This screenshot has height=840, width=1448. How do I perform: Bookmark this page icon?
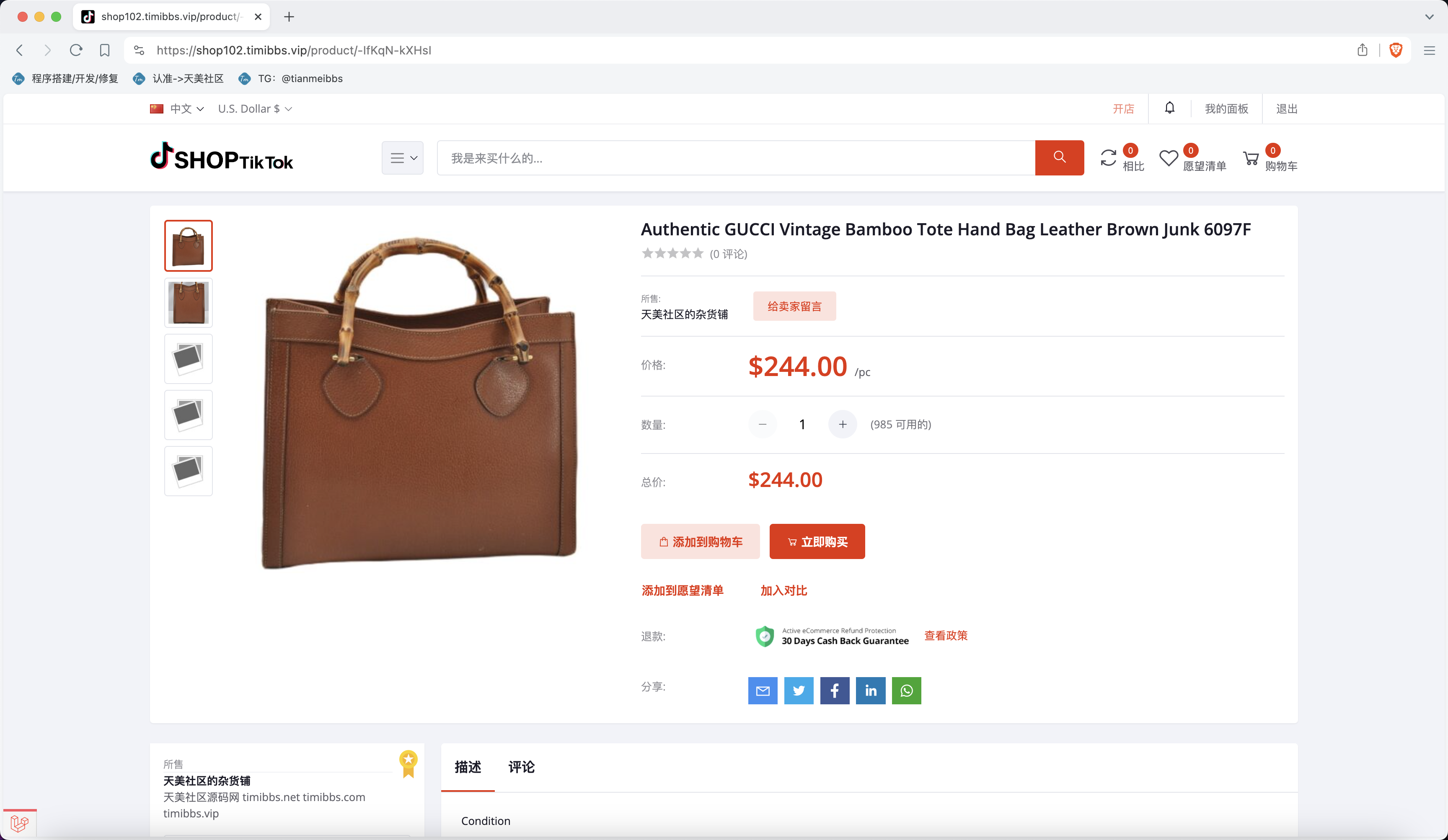[x=105, y=51]
